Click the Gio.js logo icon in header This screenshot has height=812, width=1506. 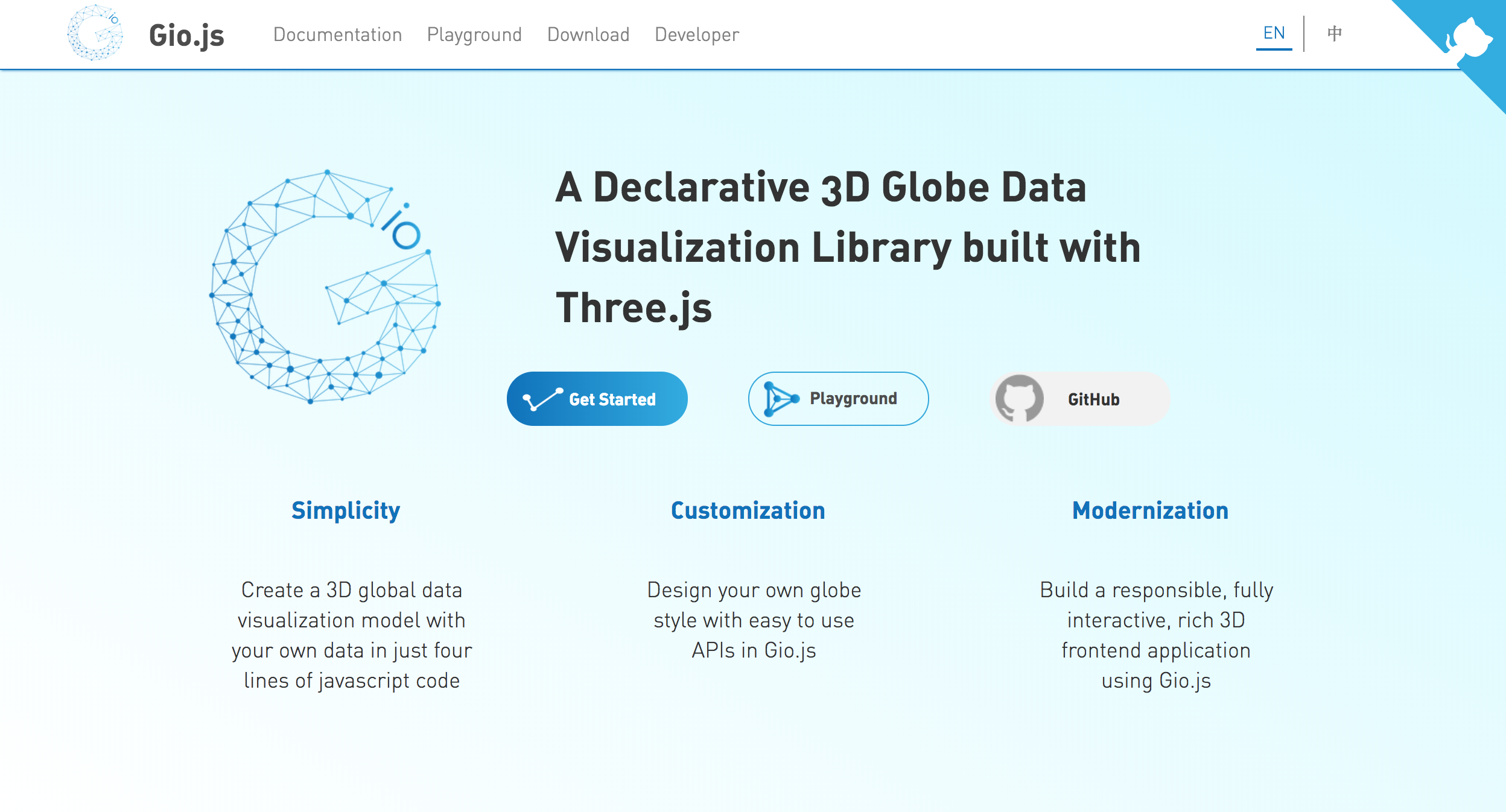pos(95,34)
